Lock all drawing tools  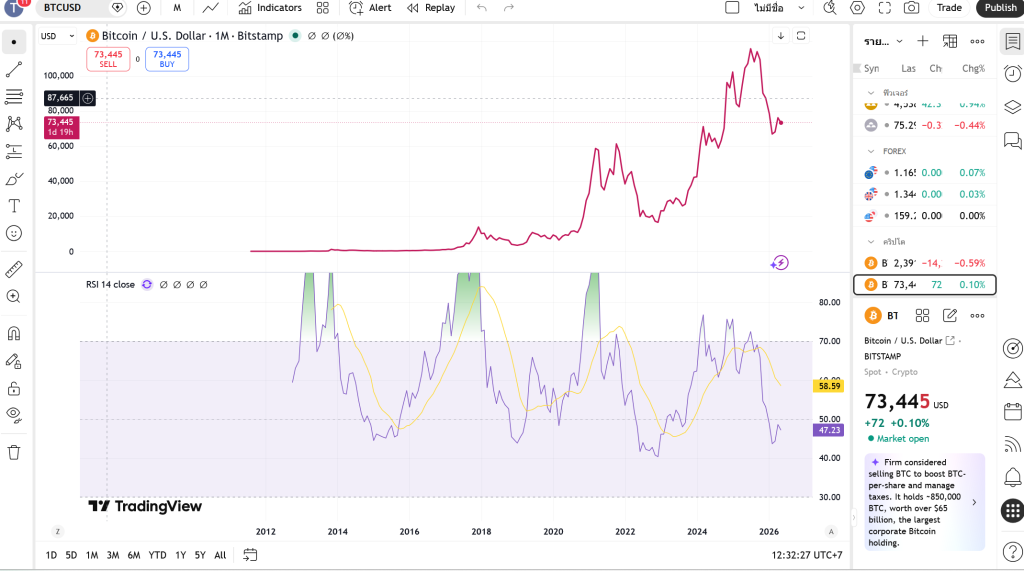(x=14, y=389)
